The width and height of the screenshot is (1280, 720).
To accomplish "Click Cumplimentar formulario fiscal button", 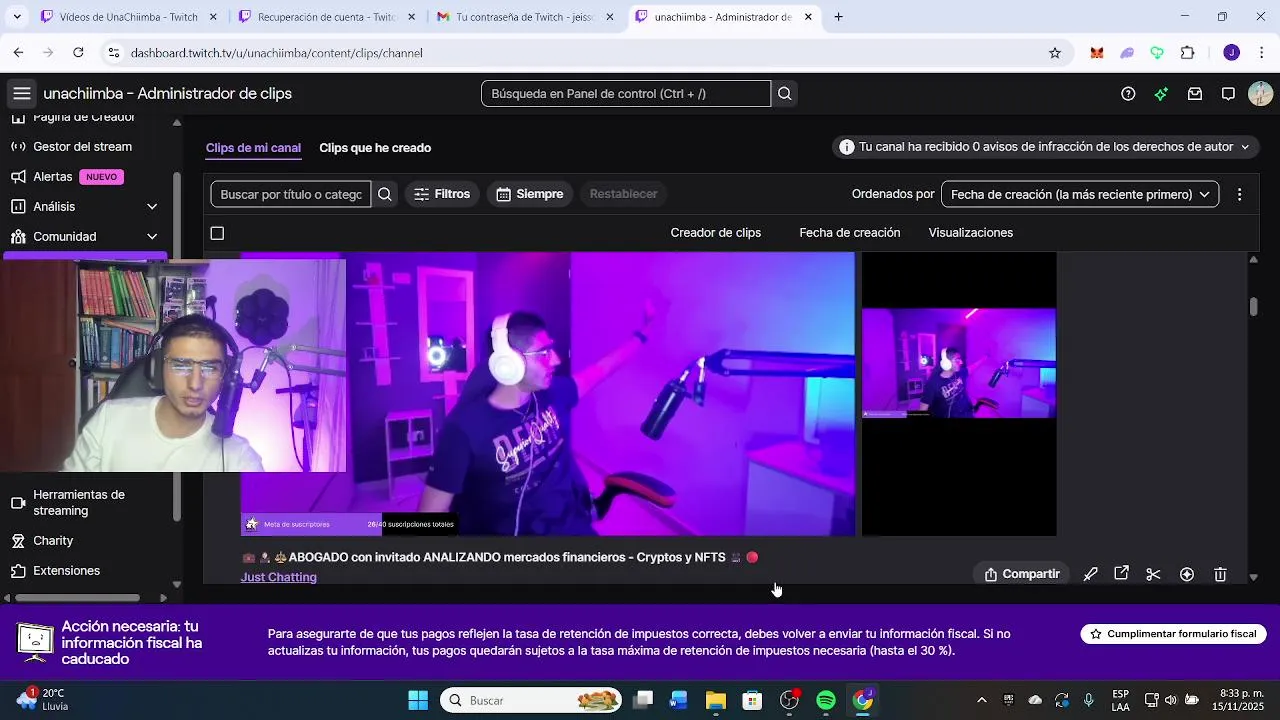I will (x=1173, y=634).
